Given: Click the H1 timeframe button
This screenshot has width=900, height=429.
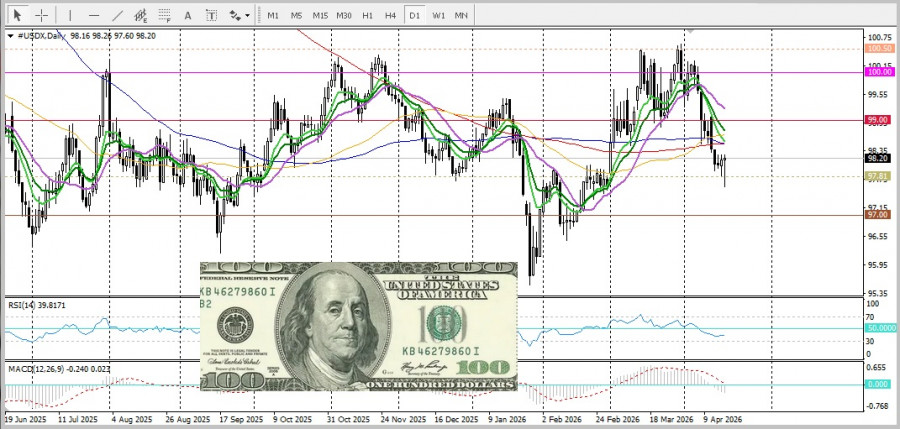Looking at the screenshot, I should click(368, 16).
